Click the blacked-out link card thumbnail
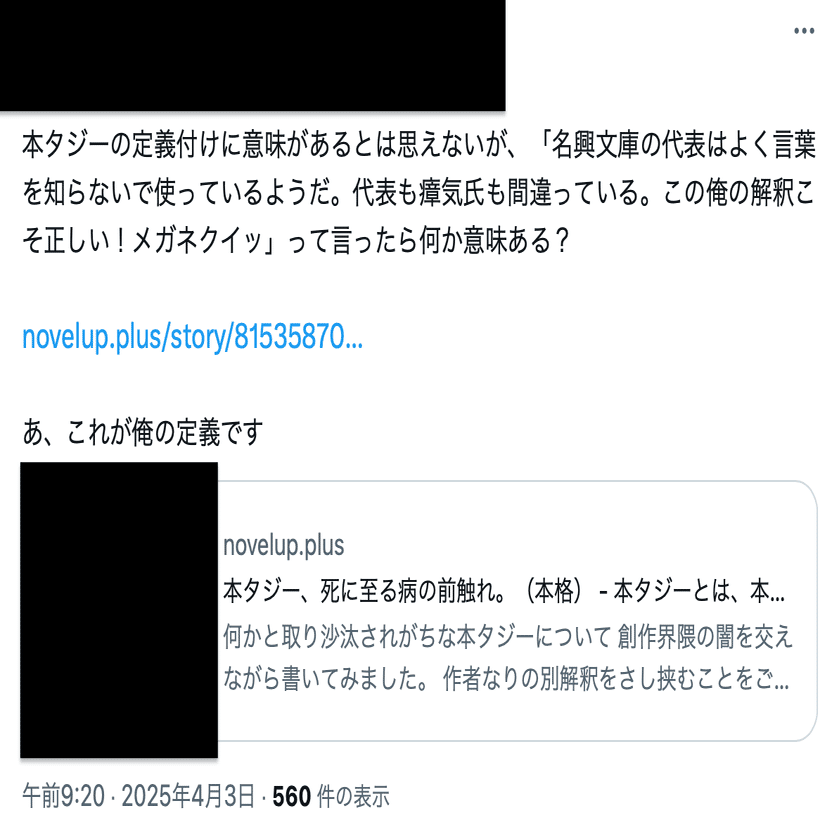839x839 pixels. pyautogui.click(x=119, y=610)
